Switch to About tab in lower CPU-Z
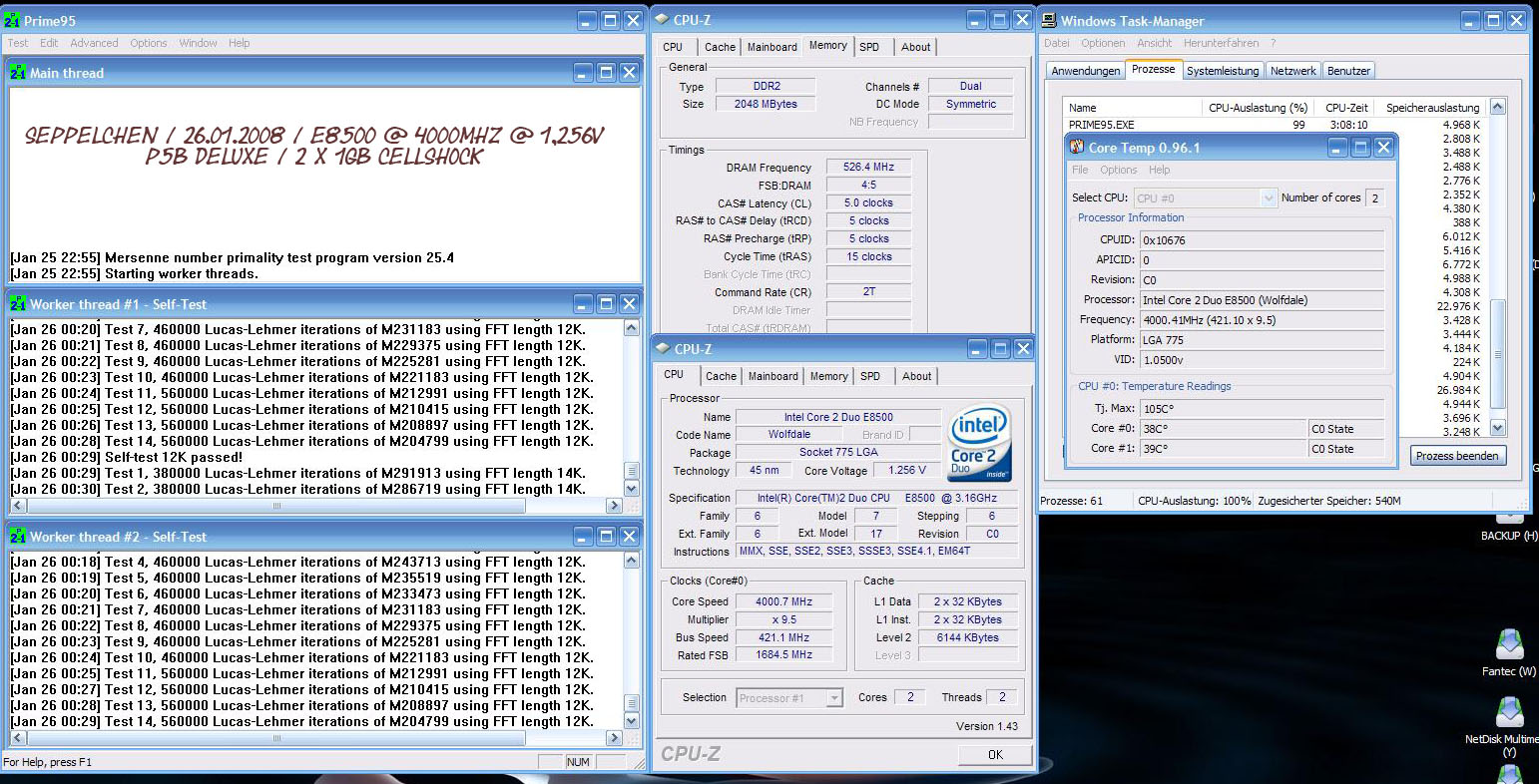1539x784 pixels. pyautogui.click(x=917, y=376)
